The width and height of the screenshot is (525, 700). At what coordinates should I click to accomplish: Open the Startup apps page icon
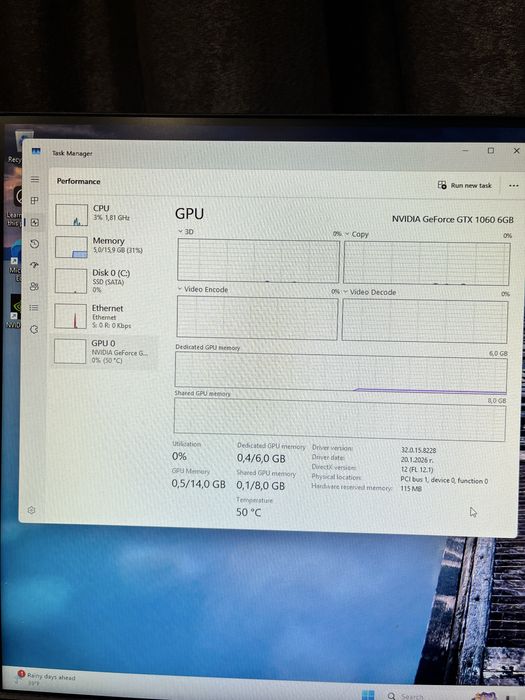click(34, 265)
